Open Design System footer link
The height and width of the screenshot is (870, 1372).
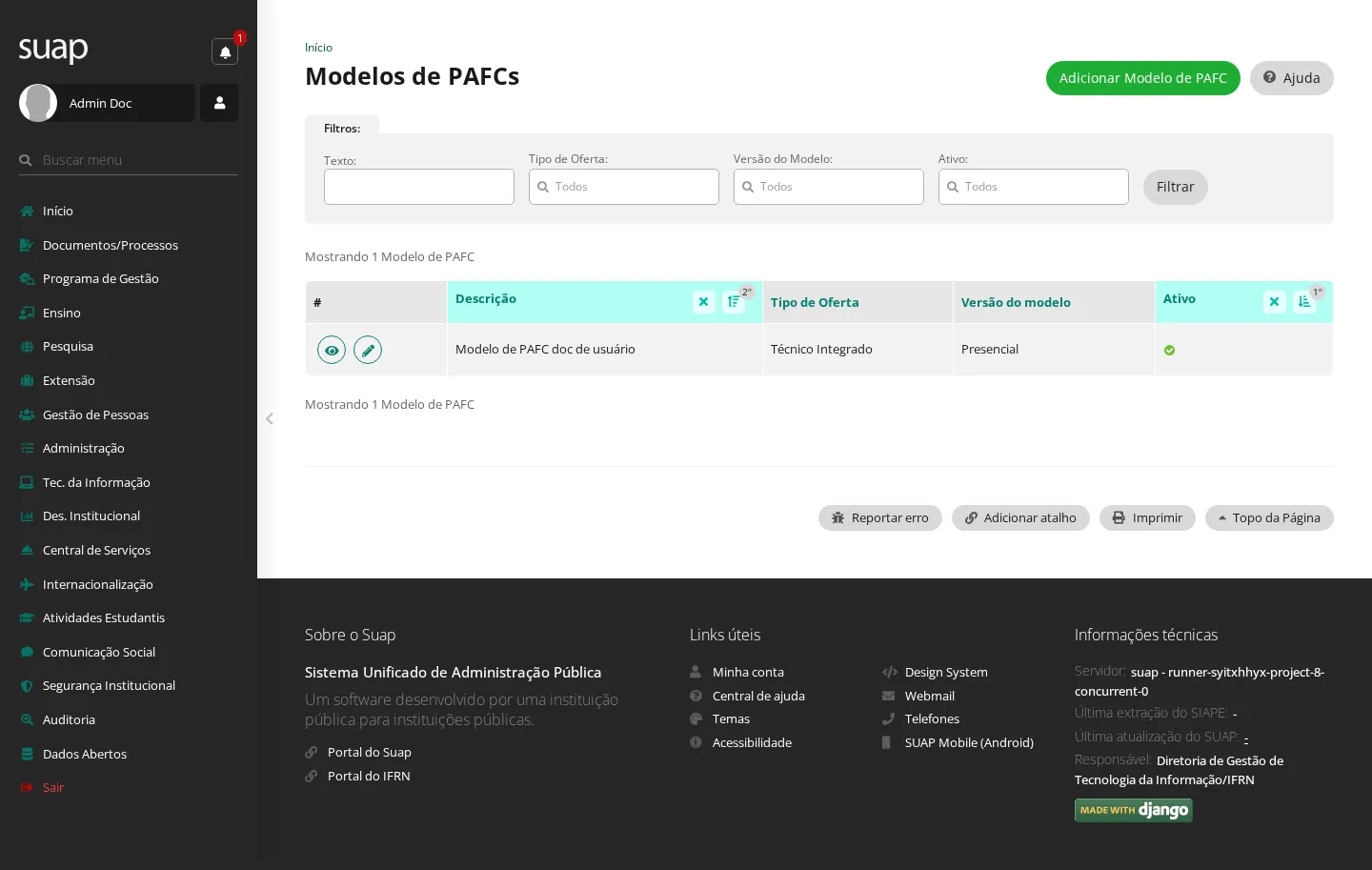tap(946, 673)
